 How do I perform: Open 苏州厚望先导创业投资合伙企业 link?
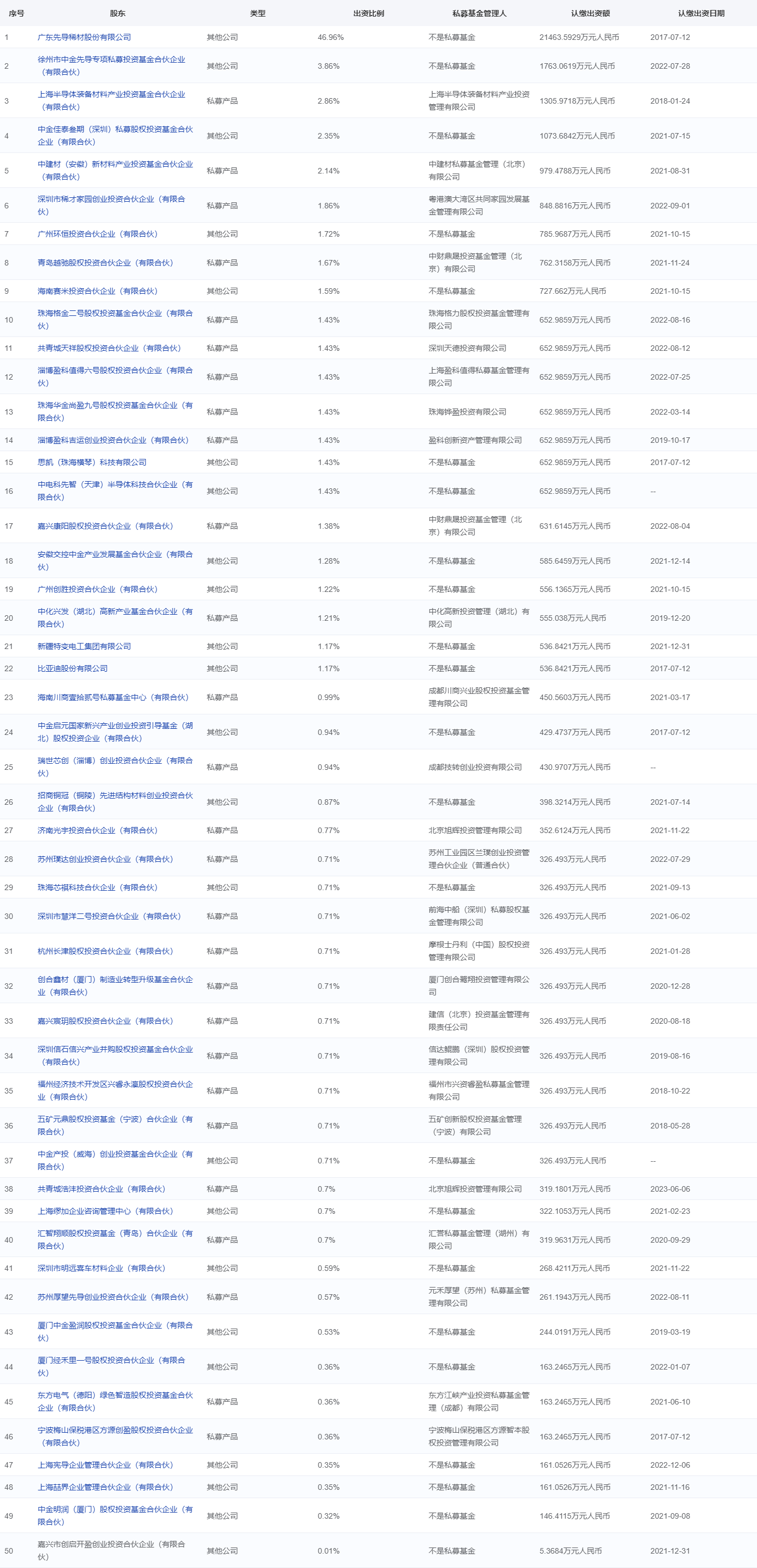[113, 1297]
